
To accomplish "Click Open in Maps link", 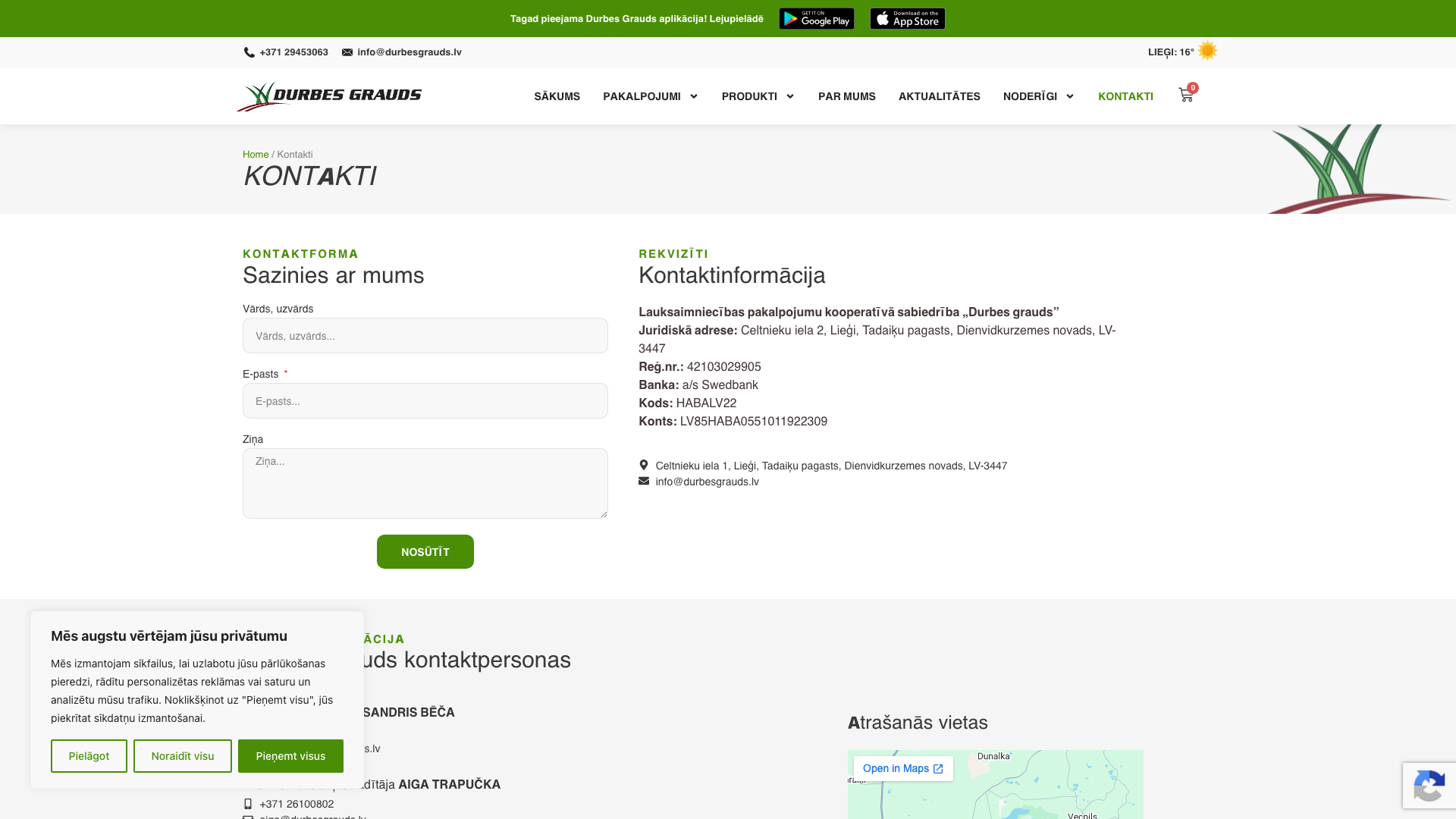I will click(x=903, y=768).
